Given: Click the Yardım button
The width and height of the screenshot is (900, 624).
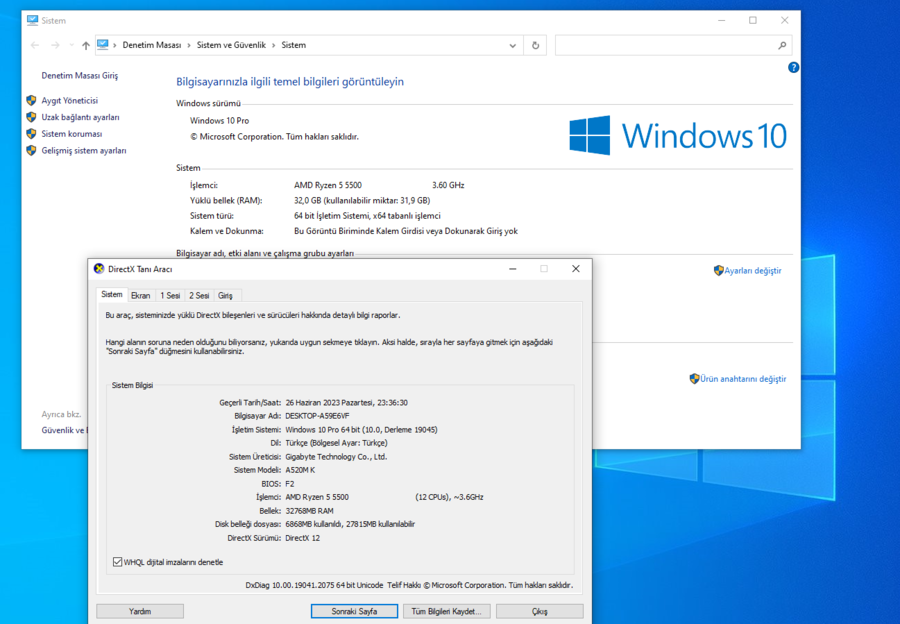Looking at the screenshot, I should pos(140,611).
